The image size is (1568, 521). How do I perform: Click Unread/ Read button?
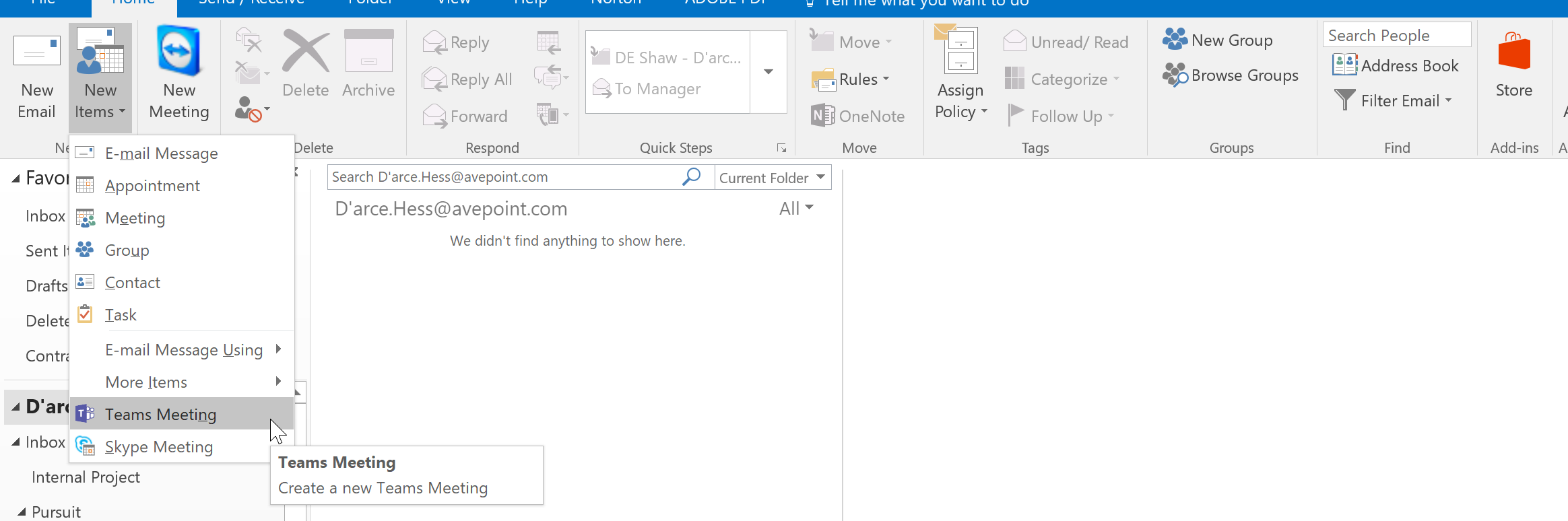click(x=1066, y=42)
